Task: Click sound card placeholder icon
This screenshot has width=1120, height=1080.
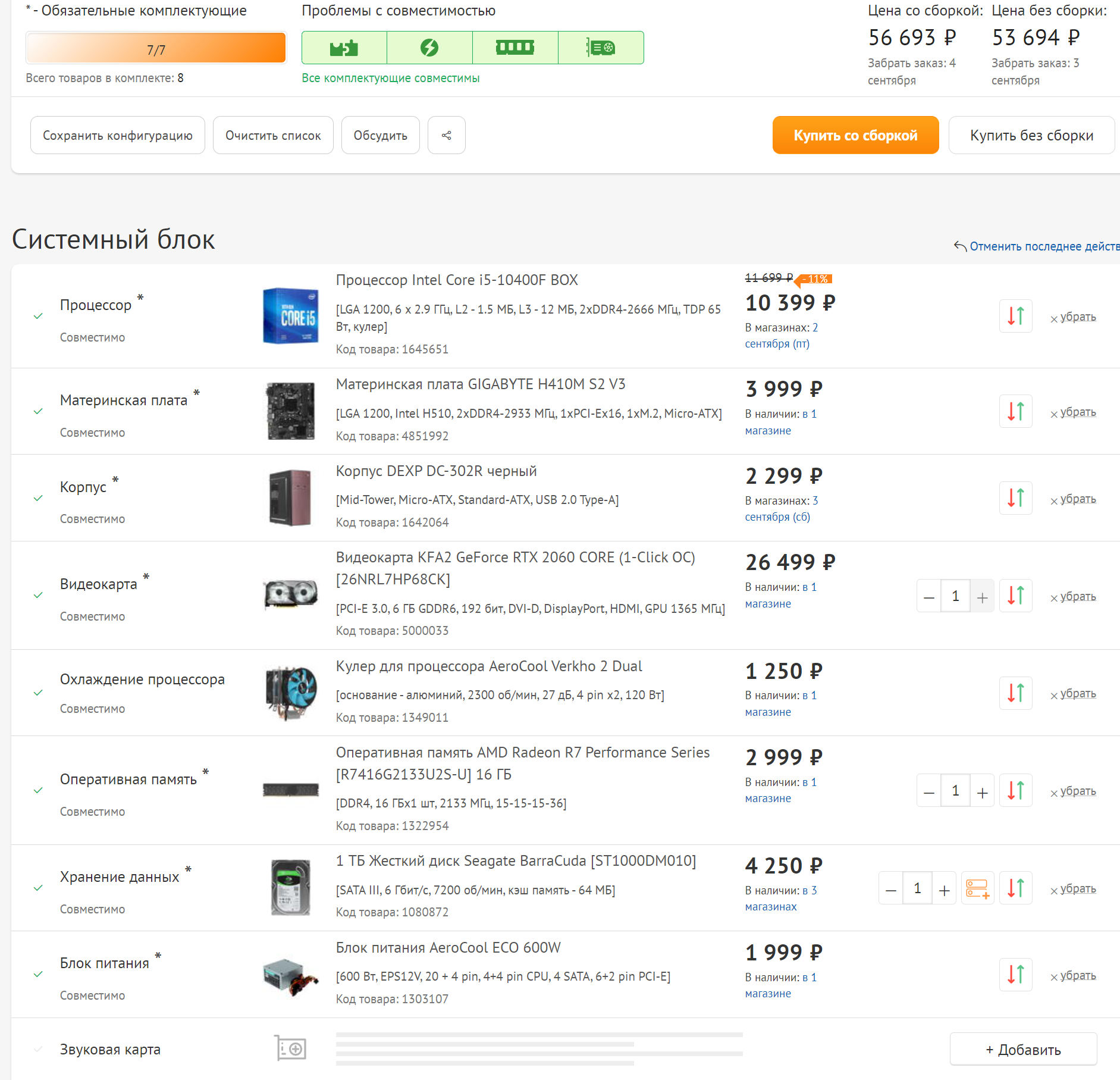Action: click(290, 1048)
